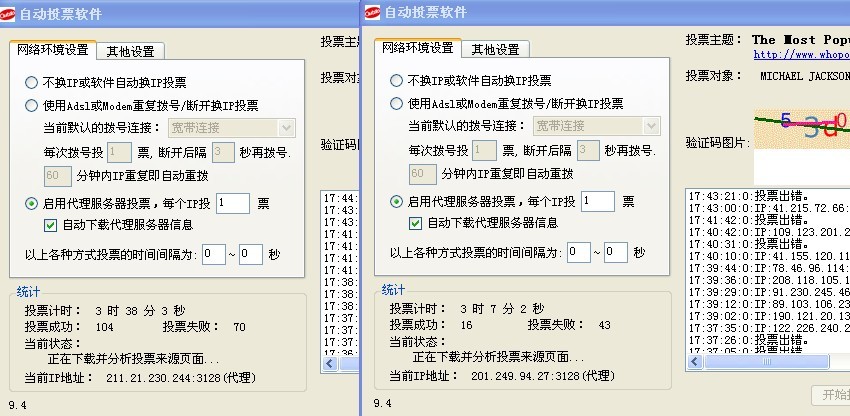The image size is (850, 416).
Task: Click interval minimum field in left window
Action: [214, 254]
